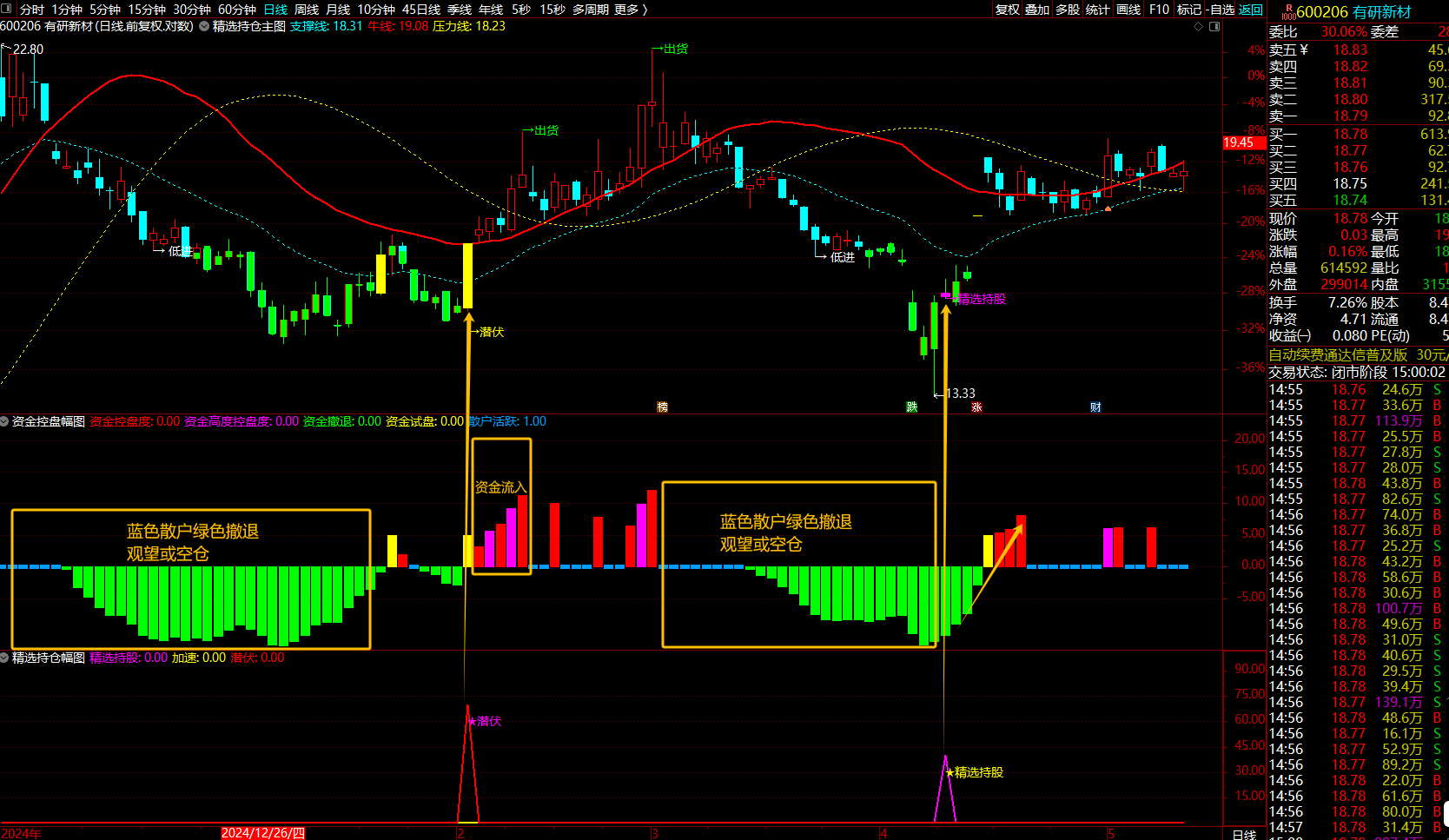The image size is (1449, 840).
Task: Click the 散户活跃: 1.00 indicator label
Action: [x=507, y=421]
